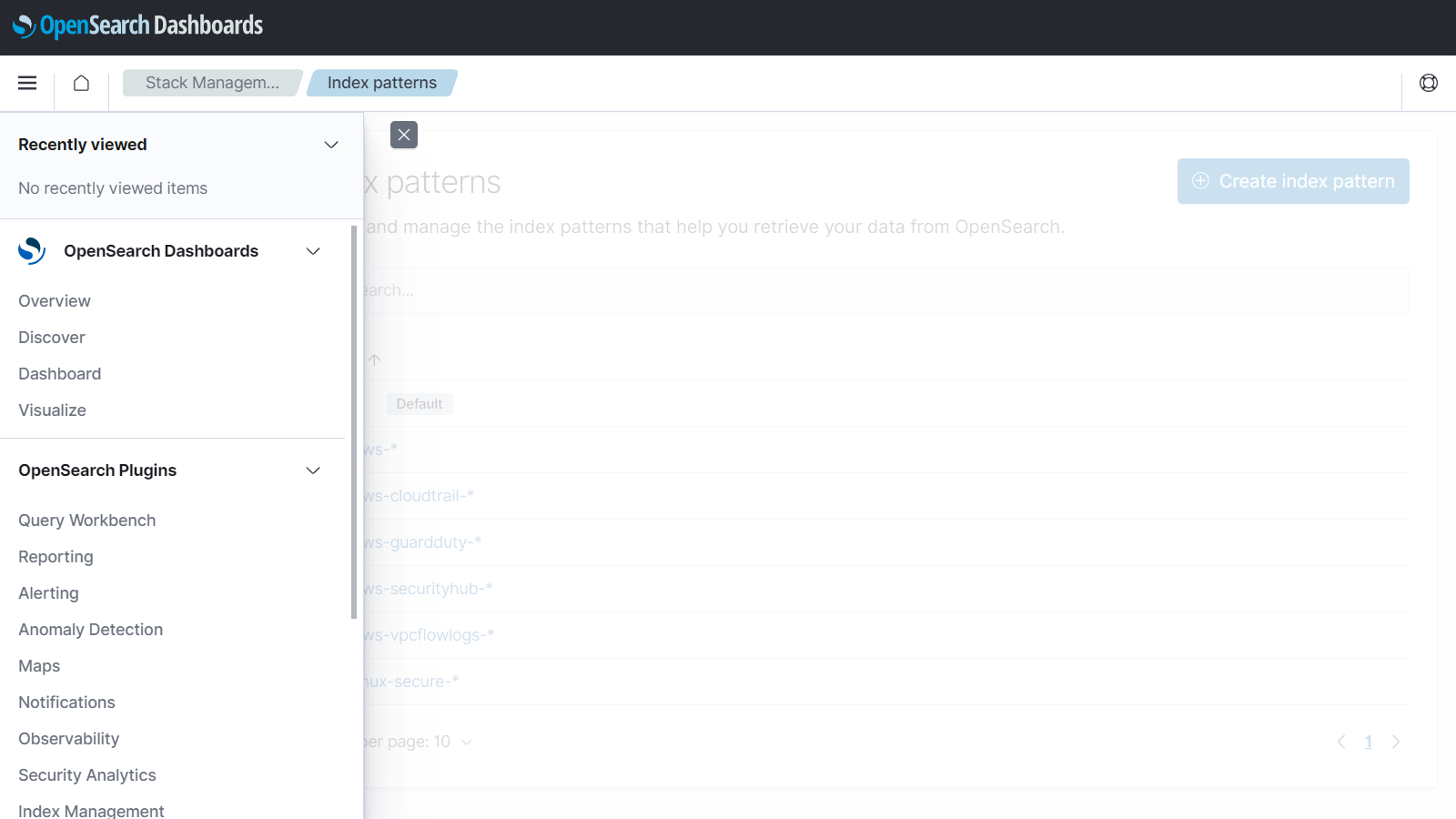
Task: Close the navigation drawer with X
Action: [x=404, y=135]
